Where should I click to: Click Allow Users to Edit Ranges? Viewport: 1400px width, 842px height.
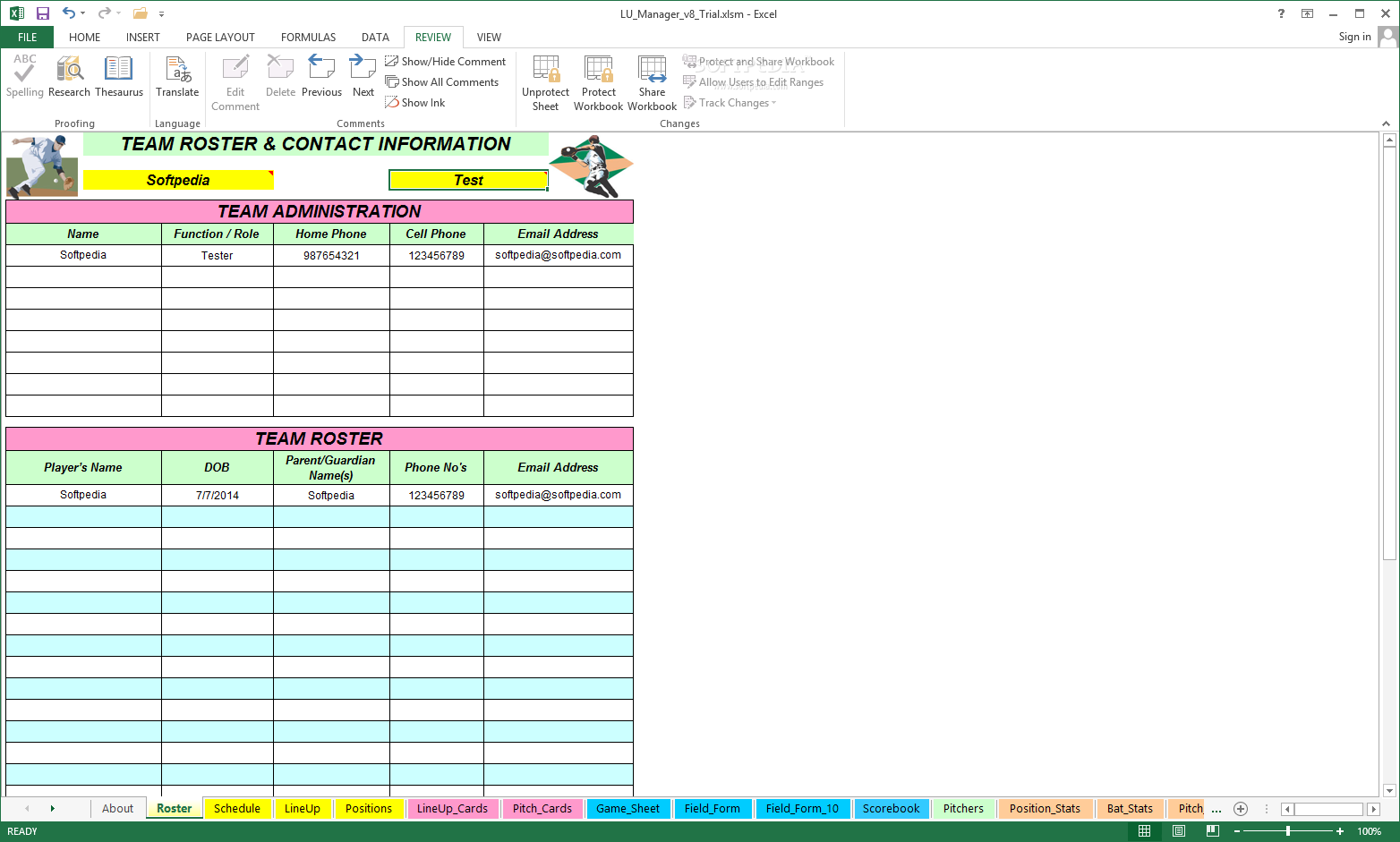tap(753, 82)
